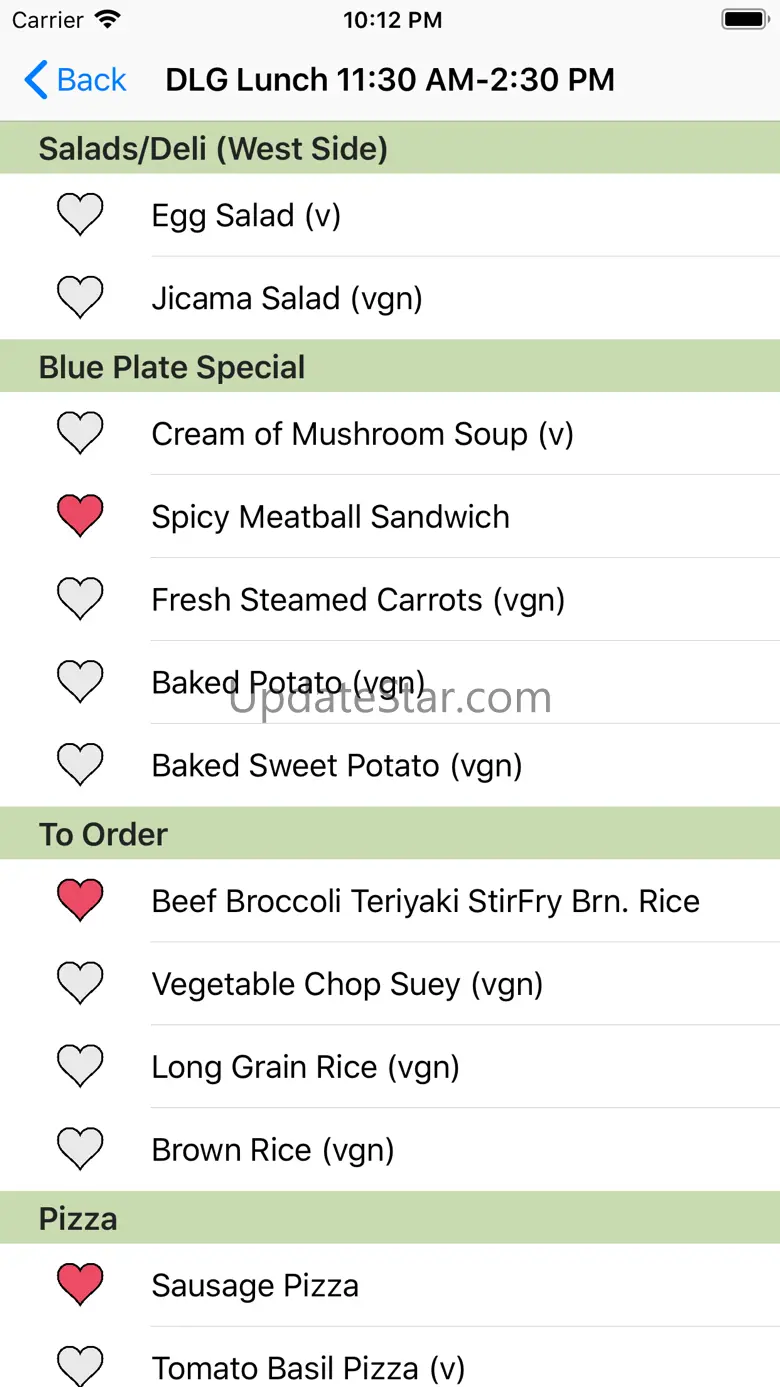Toggle the Brown Rice heart icon
The image size is (780, 1387).
[80, 1150]
